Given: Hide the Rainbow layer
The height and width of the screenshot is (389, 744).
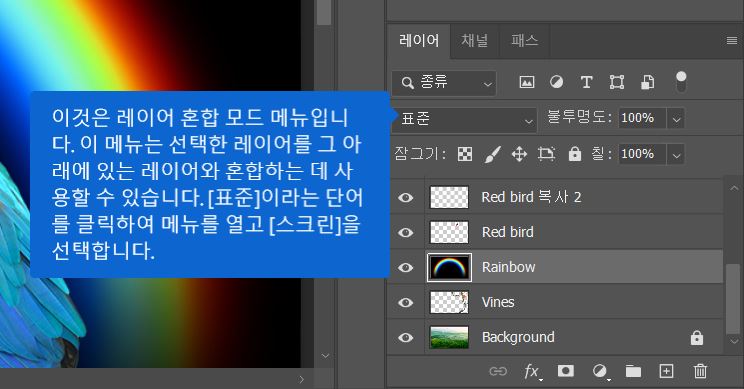Looking at the screenshot, I should click(405, 268).
